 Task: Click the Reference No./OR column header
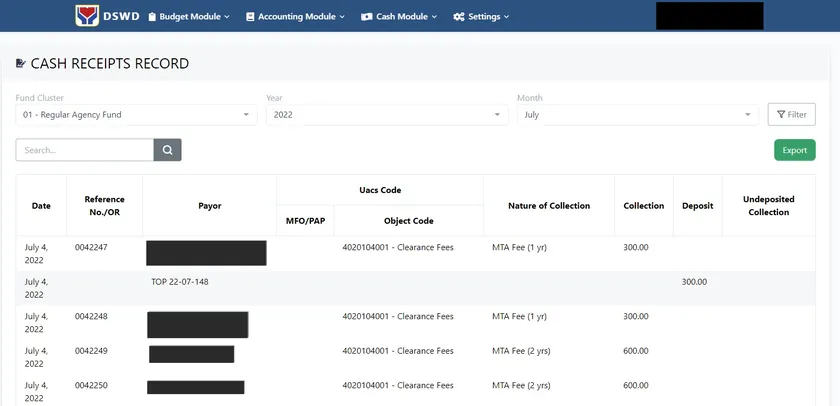104,206
